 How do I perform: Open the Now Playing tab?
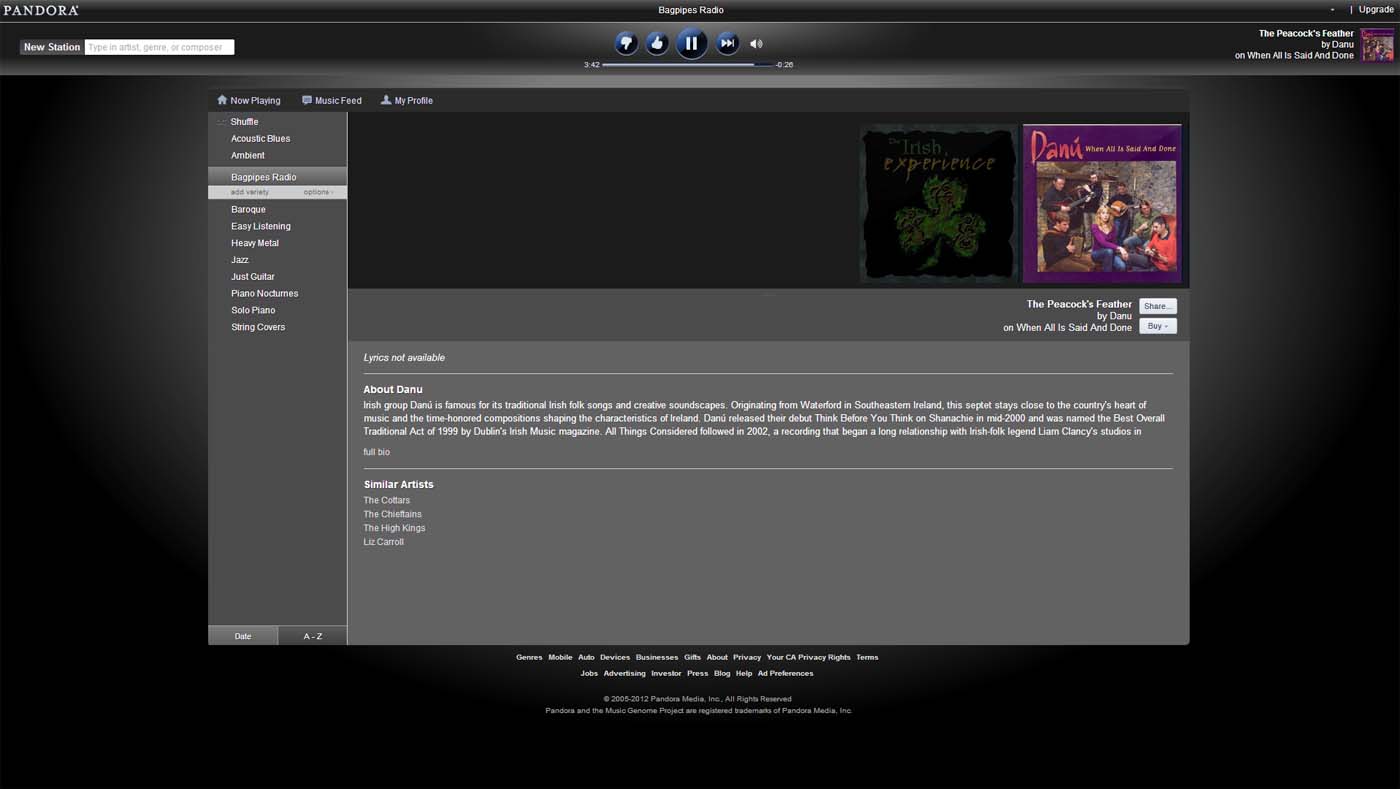click(x=249, y=100)
